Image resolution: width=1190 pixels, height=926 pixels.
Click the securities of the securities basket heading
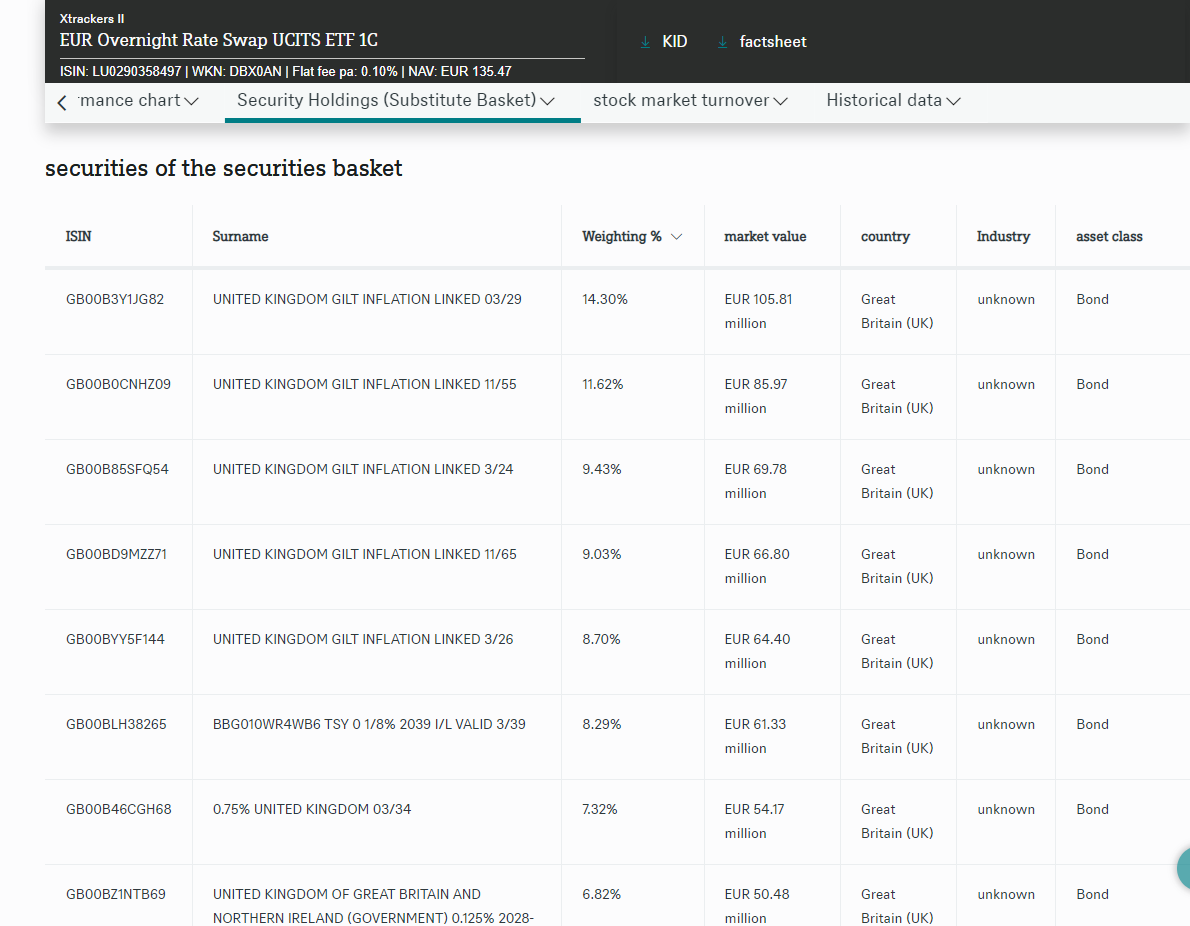[223, 168]
